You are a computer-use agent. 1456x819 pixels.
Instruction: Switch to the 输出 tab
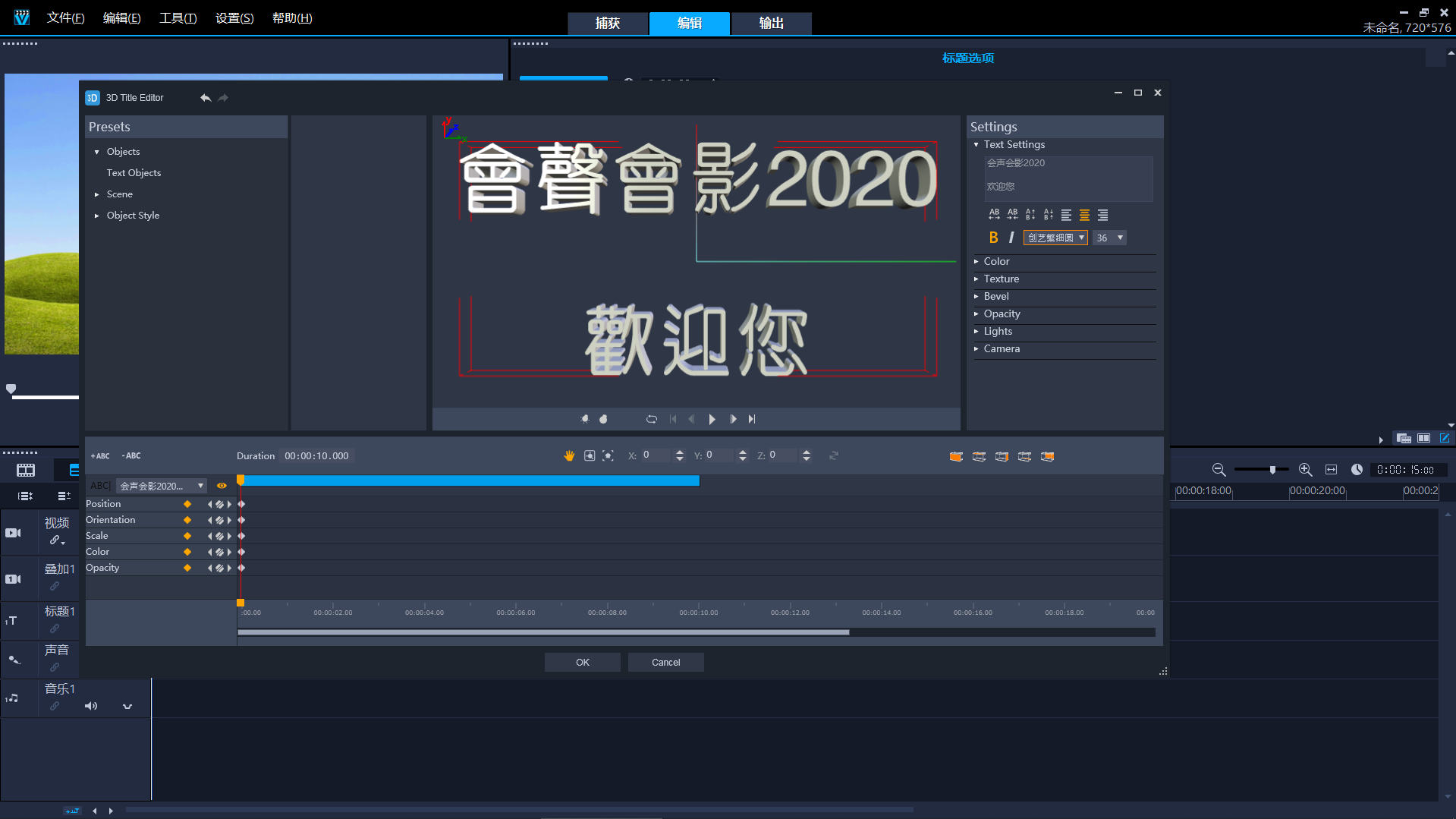click(772, 23)
